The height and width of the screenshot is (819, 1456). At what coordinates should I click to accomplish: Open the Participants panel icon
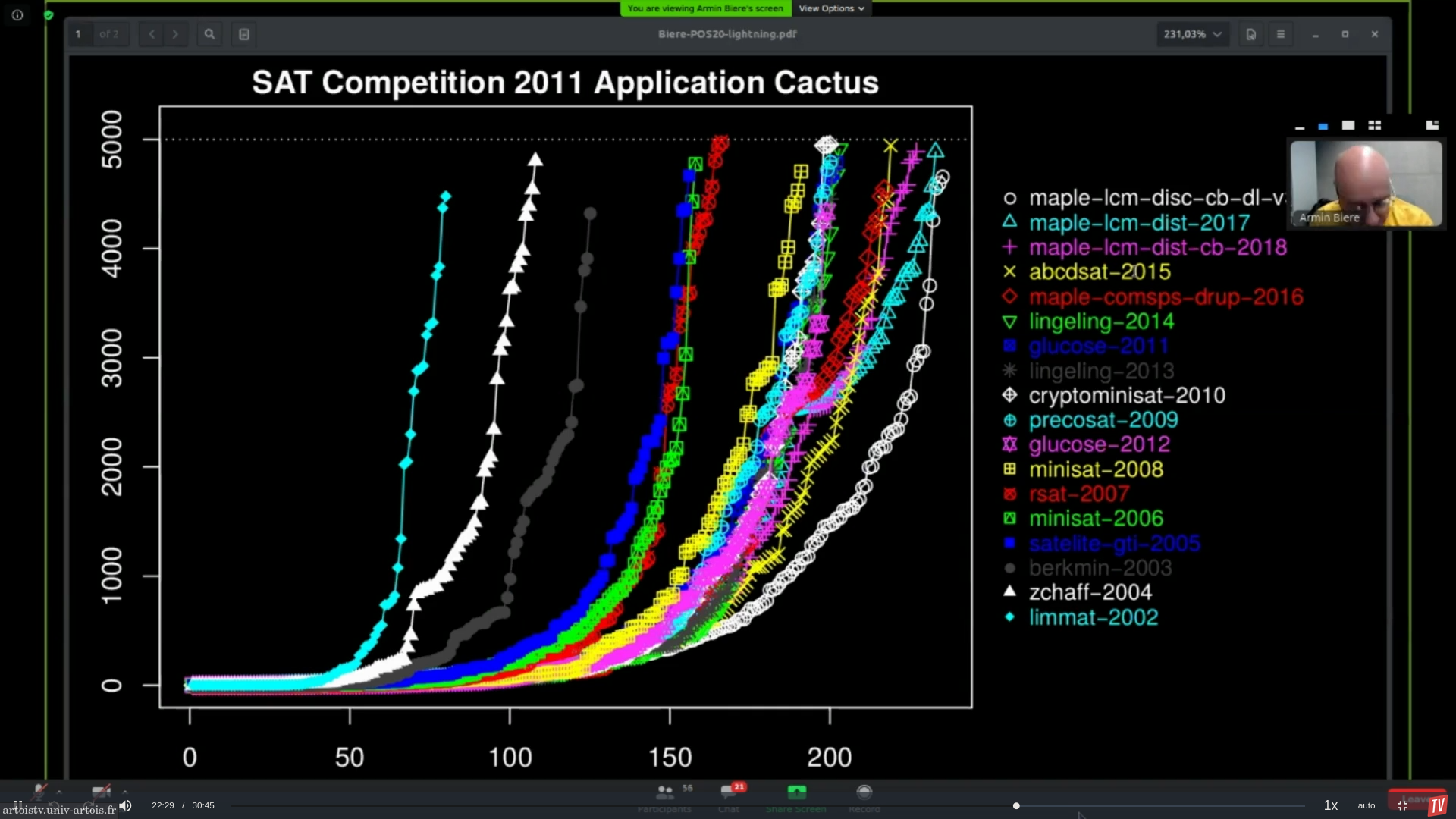665,793
